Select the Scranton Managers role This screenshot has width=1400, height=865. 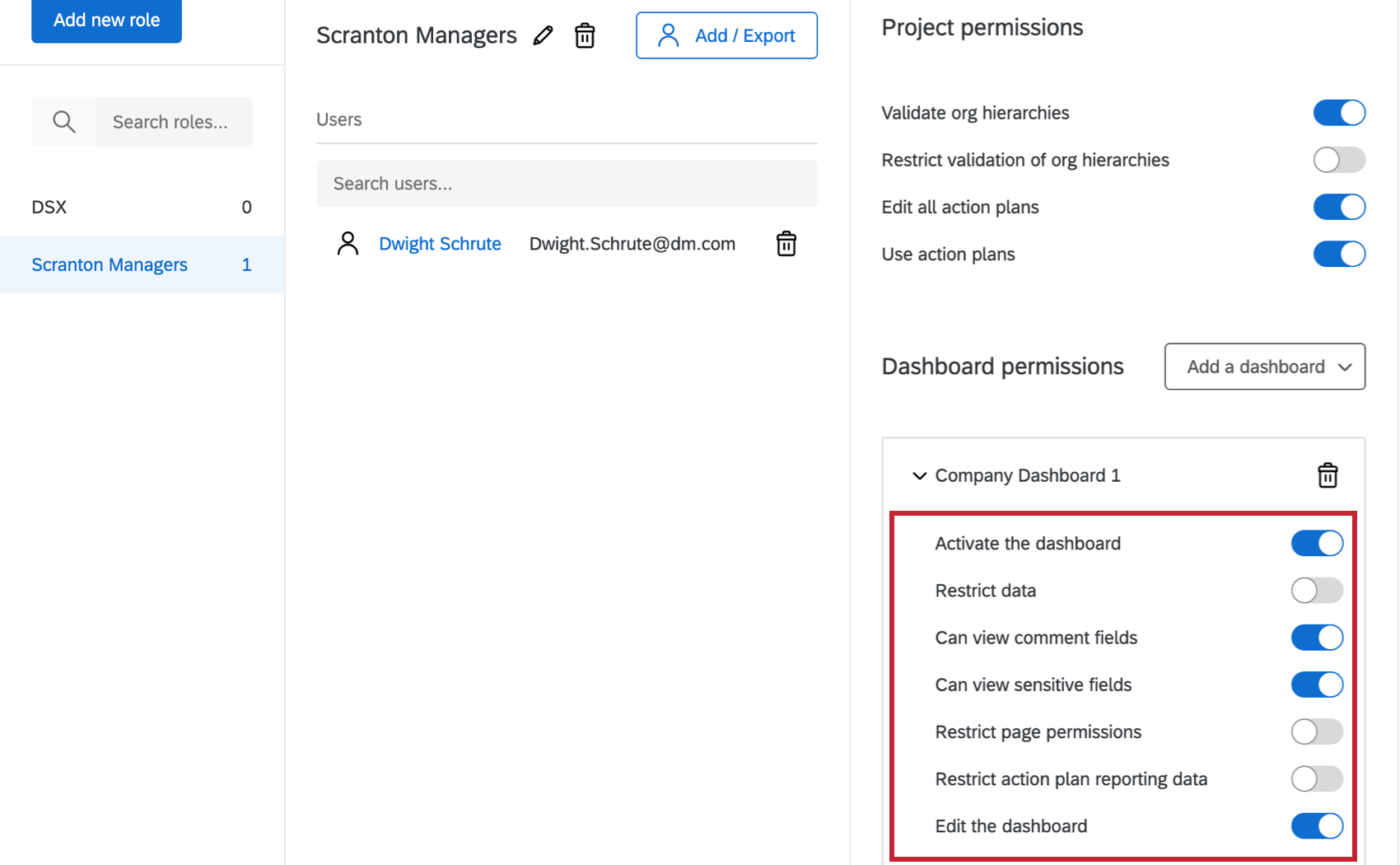click(110, 264)
